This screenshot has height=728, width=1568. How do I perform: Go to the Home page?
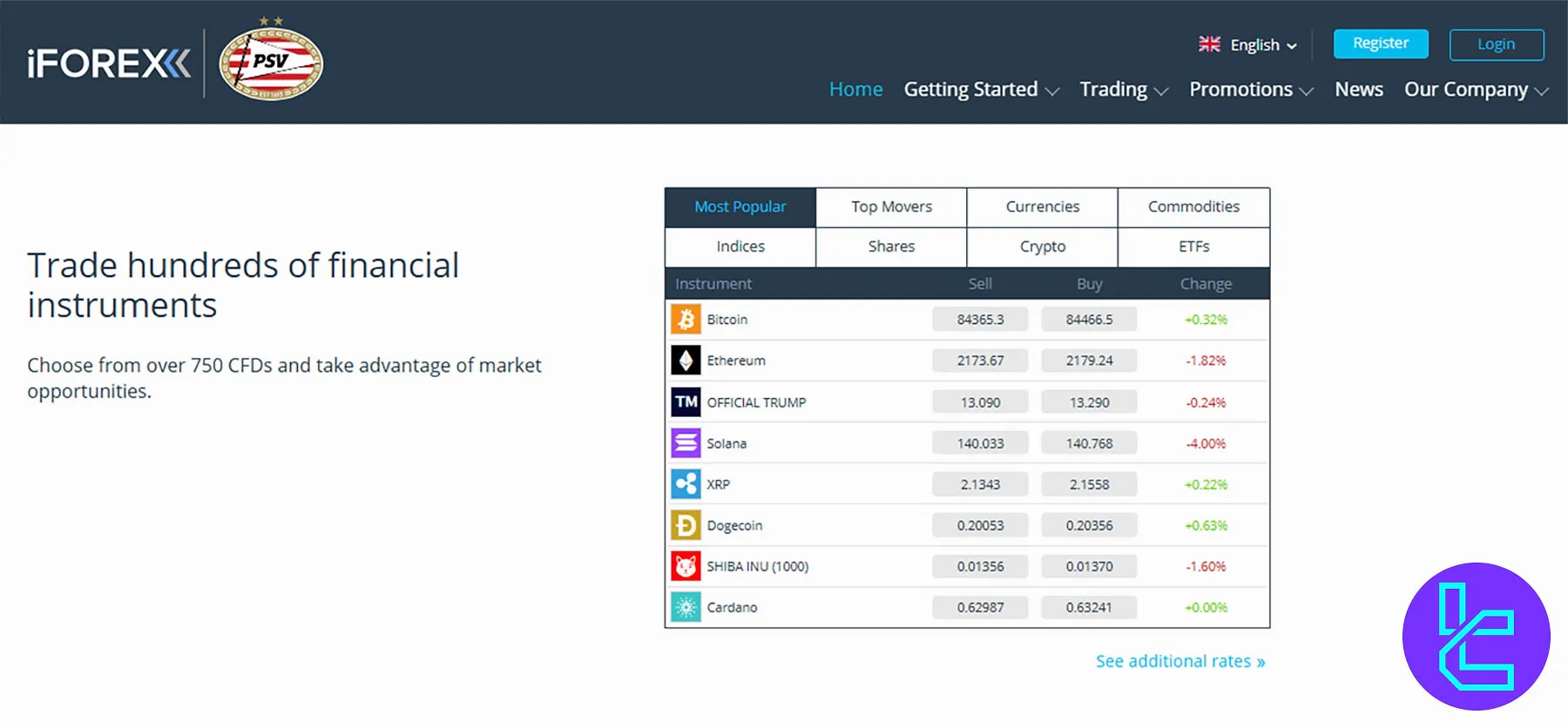pos(855,90)
